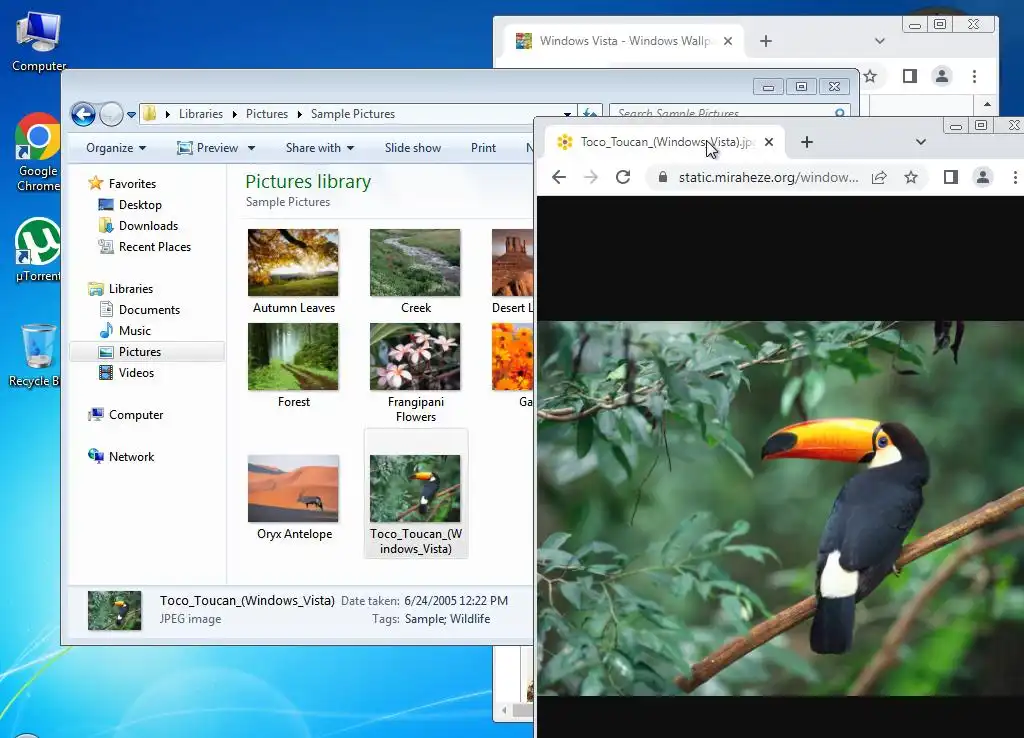This screenshot has height=738, width=1024.
Task: Open the Explorer recent locations dropdown arrow
Action: [x=131, y=115]
